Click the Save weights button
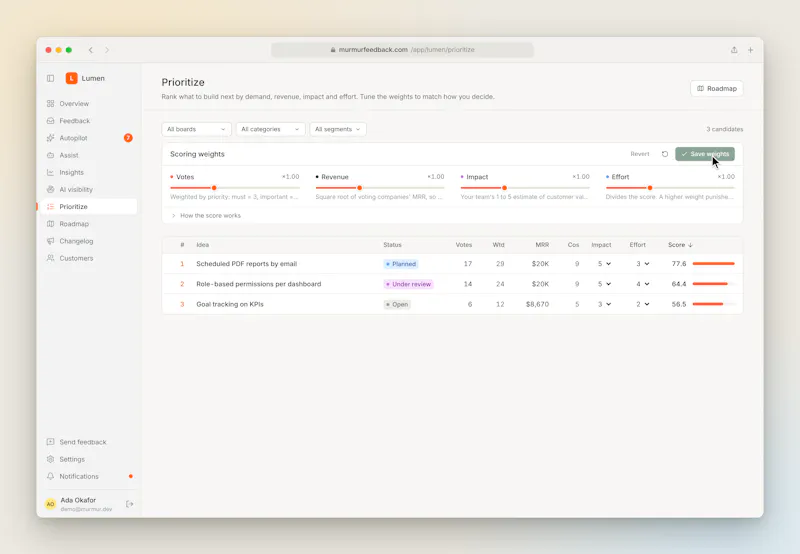This screenshot has width=800, height=554. 705,154
